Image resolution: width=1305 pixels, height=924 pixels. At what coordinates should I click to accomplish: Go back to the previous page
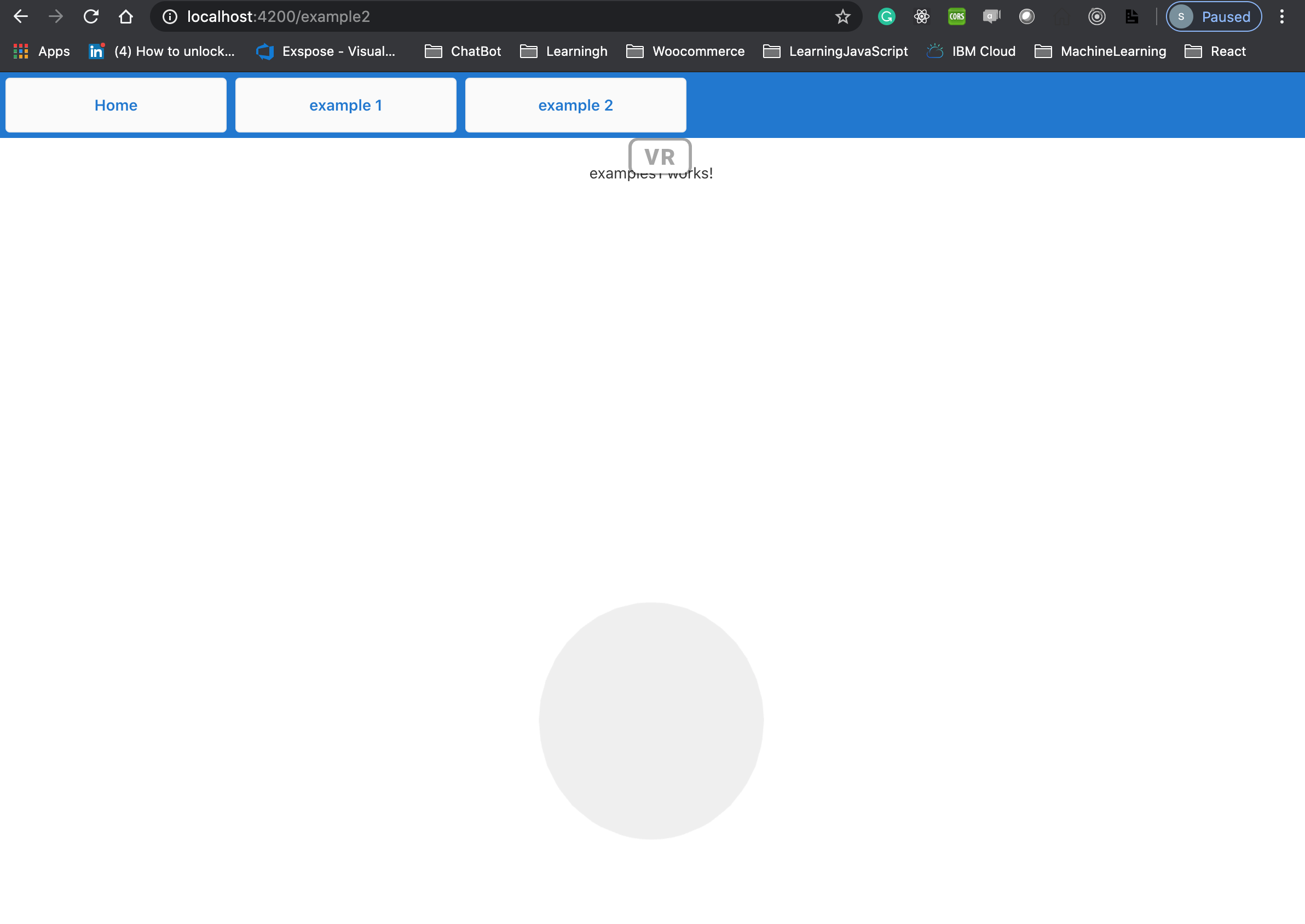(x=20, y=16)
